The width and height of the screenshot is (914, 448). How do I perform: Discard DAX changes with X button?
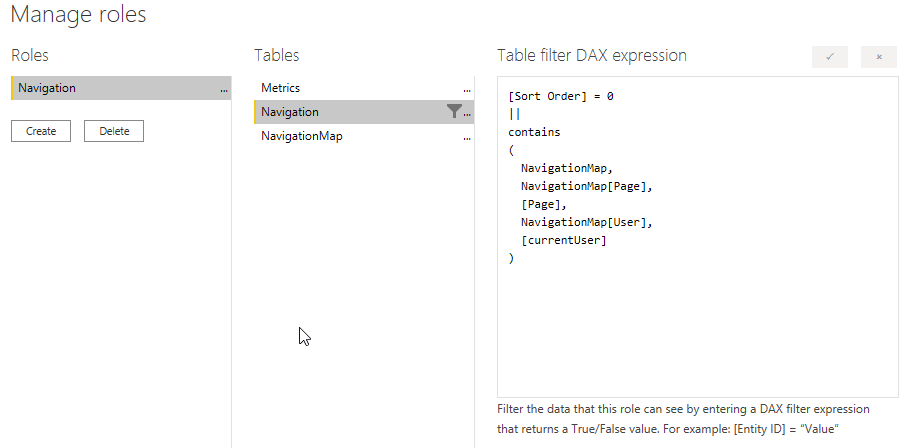coord(878,57)
